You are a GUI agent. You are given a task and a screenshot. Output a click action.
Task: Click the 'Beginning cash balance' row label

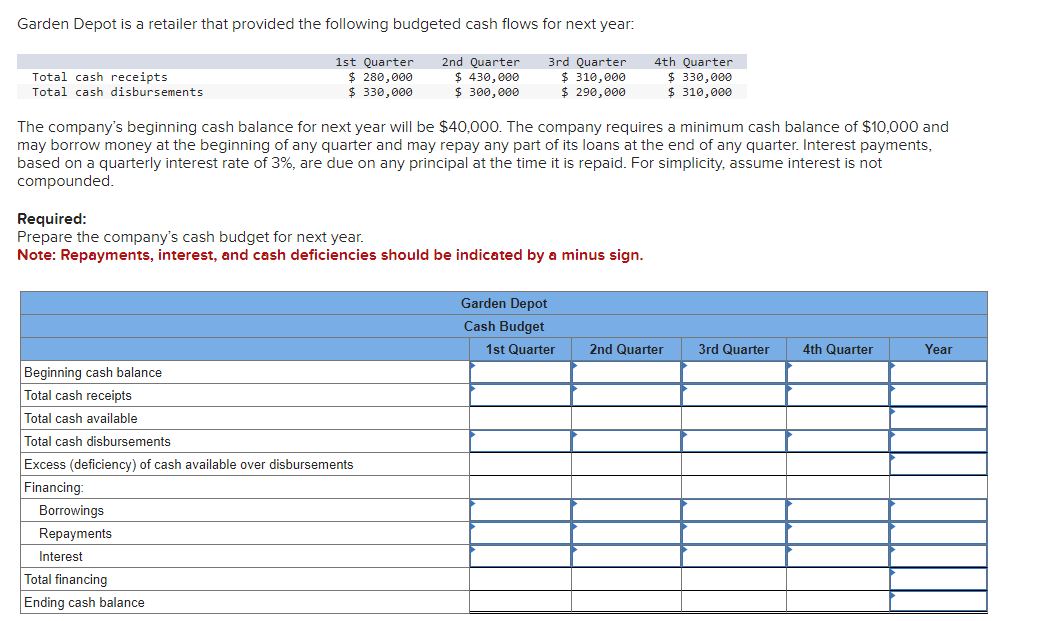click(93, 372)
